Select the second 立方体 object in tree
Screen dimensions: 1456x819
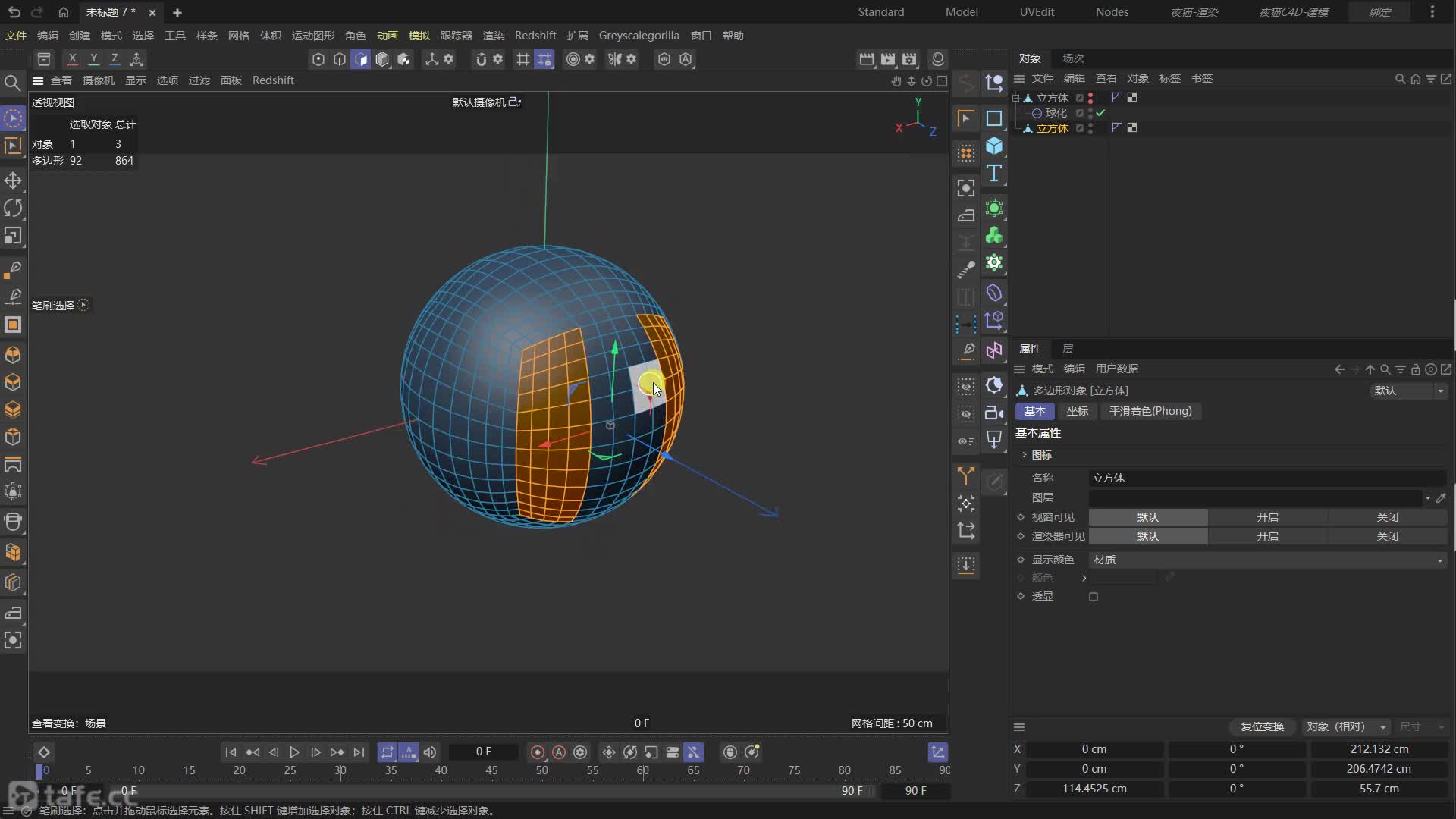(x=1052, y=128)
